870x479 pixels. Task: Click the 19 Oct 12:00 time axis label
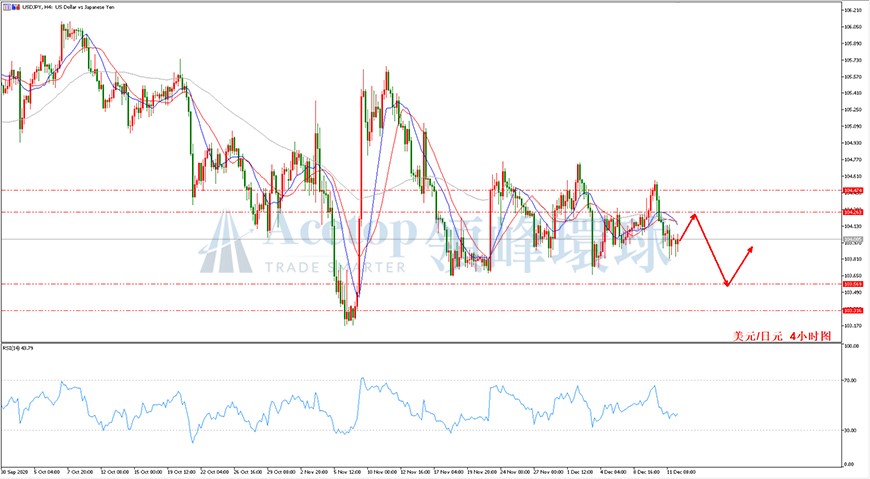point(182,472)
